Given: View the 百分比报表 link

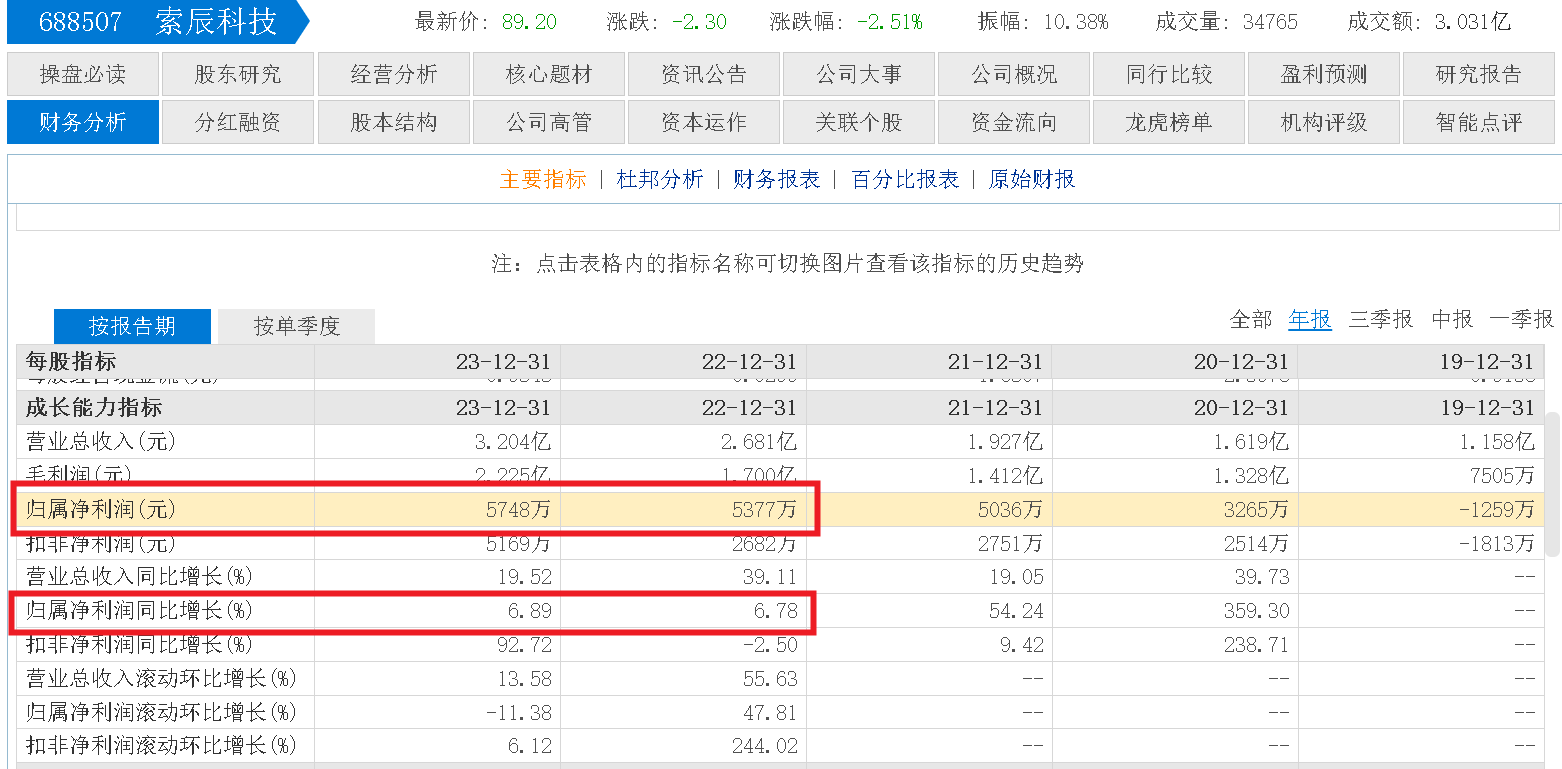Looking at the screenshot, I should click(905, 180).
